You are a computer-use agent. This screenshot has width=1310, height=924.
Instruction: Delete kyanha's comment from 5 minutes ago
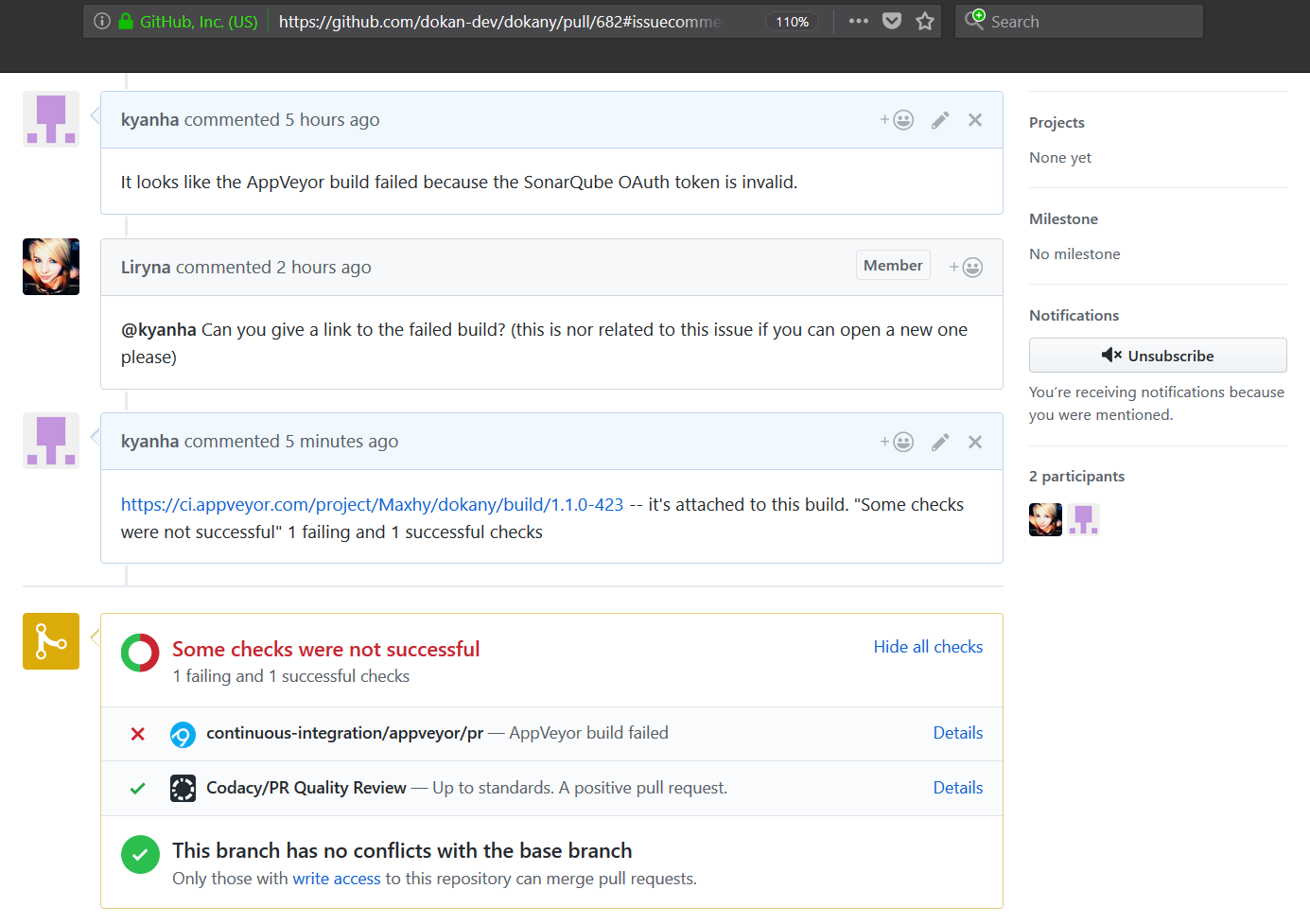[x=975, y=442]
